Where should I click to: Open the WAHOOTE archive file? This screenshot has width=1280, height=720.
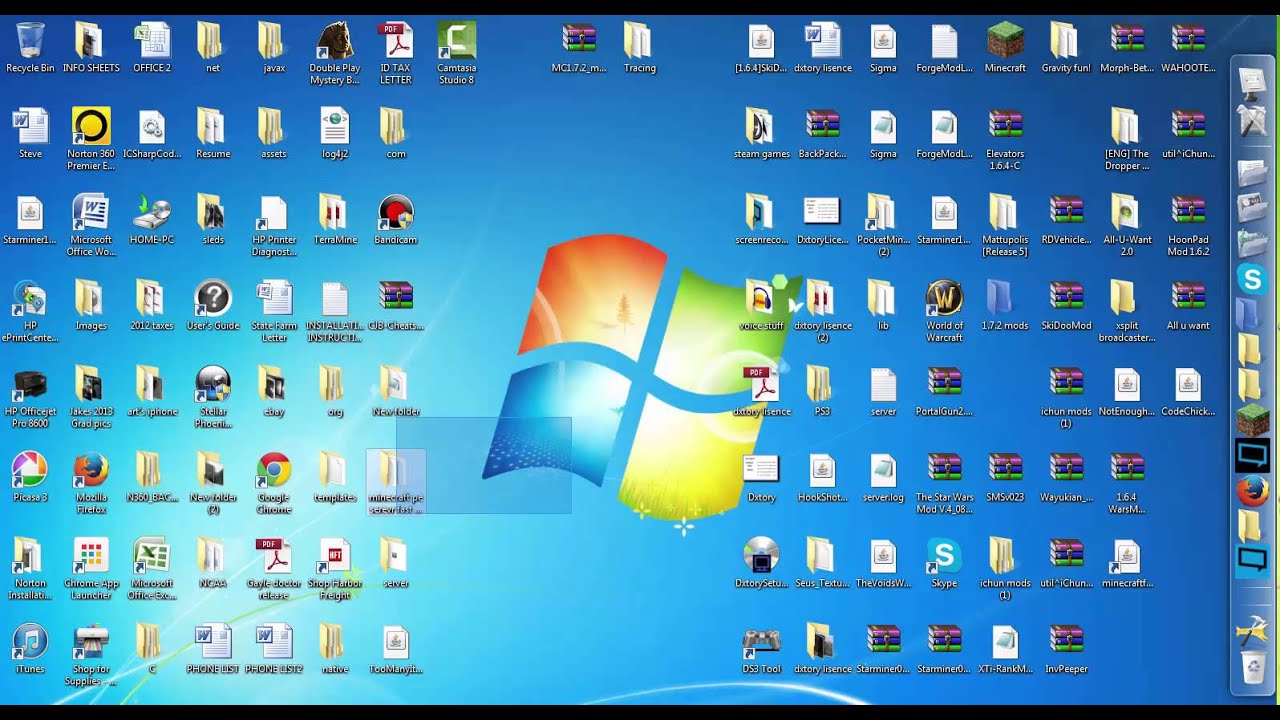[1188, 48]
